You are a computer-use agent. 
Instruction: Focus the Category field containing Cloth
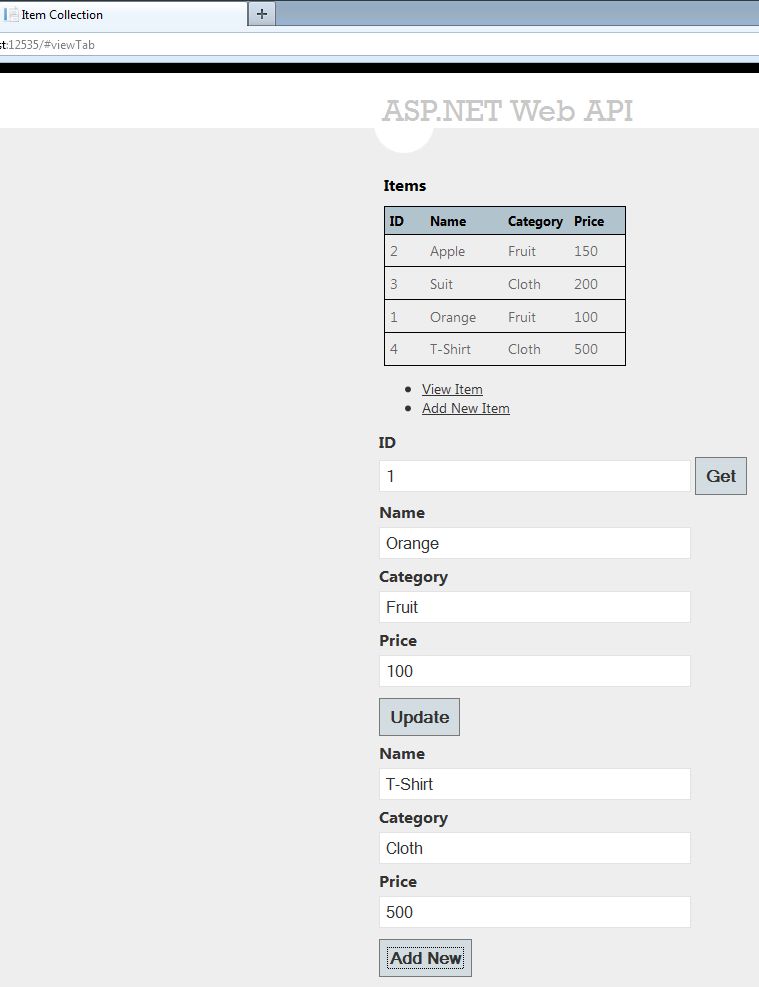click(534, 849)
